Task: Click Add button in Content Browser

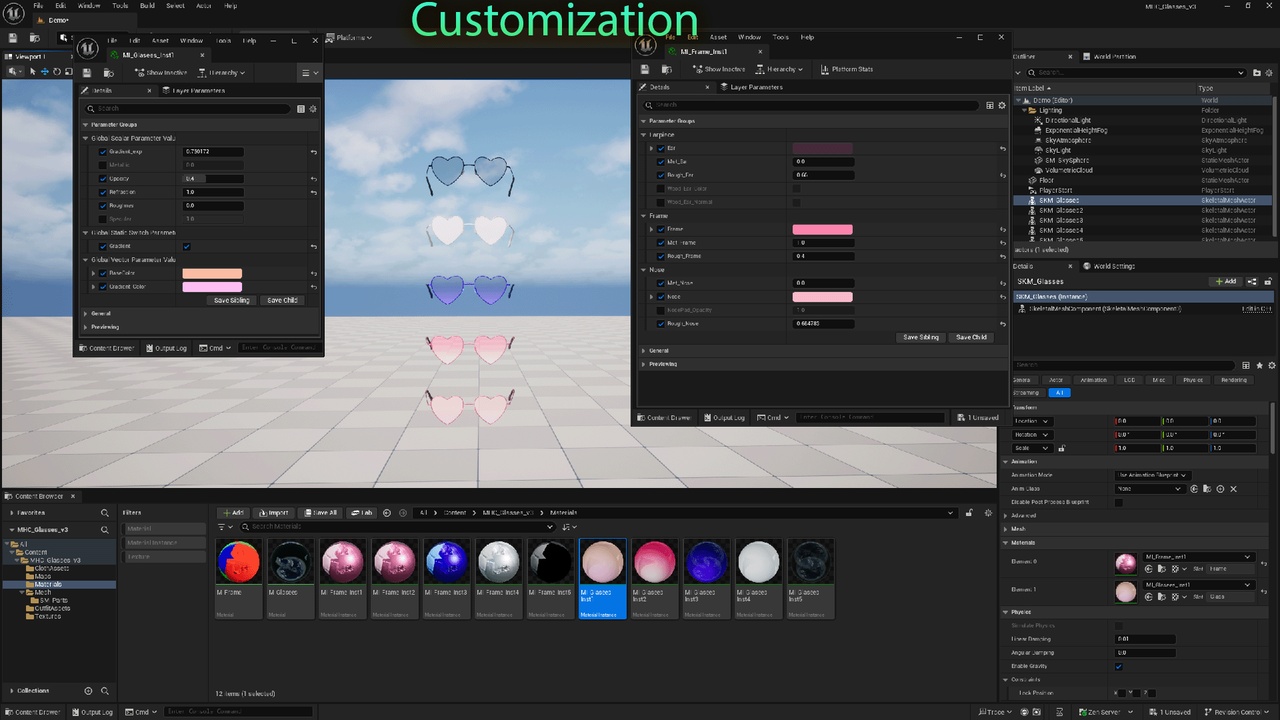Action: pyautogui.click(x=233, y=513)
